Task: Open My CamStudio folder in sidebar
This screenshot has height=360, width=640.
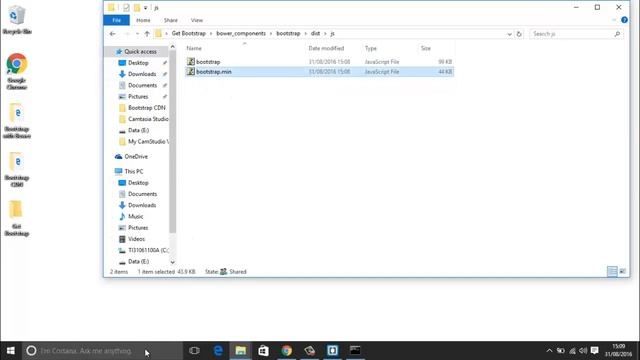Action: point(148,142)
